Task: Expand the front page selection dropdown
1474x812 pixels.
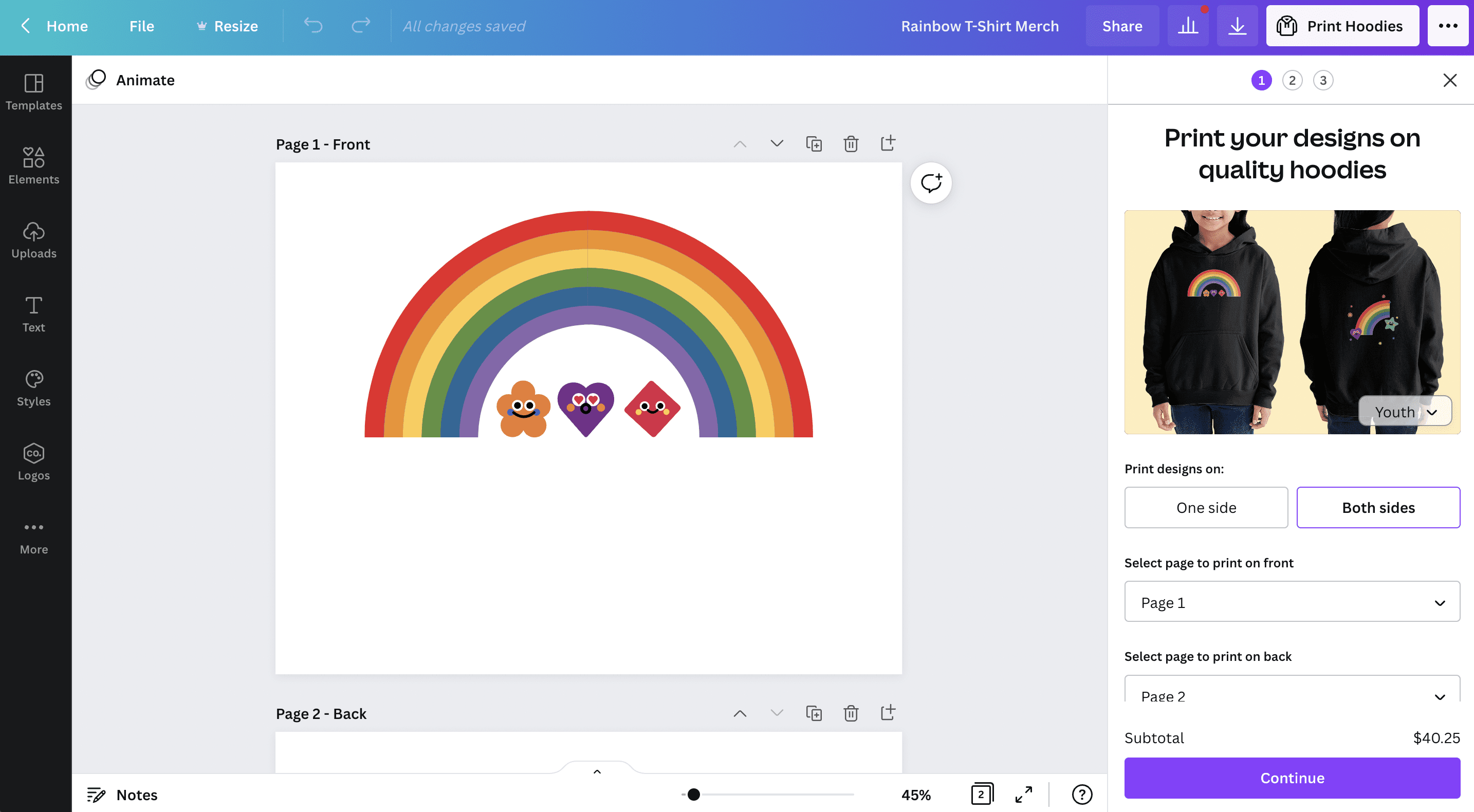Action: point(1292,602)
